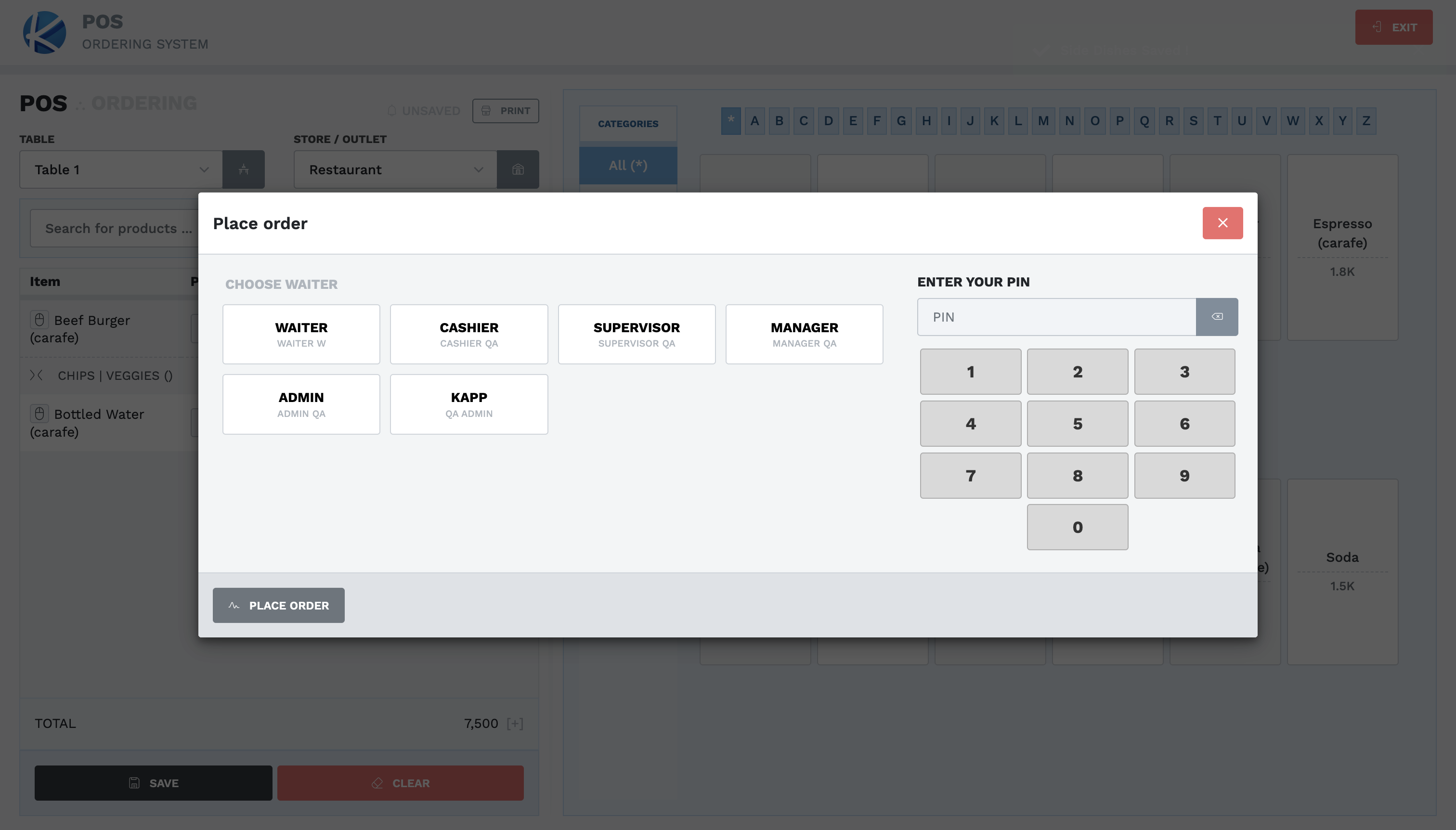Click the store icon button beside Restaurant
The image size is (1456, 830).
(x=518, y=169)
